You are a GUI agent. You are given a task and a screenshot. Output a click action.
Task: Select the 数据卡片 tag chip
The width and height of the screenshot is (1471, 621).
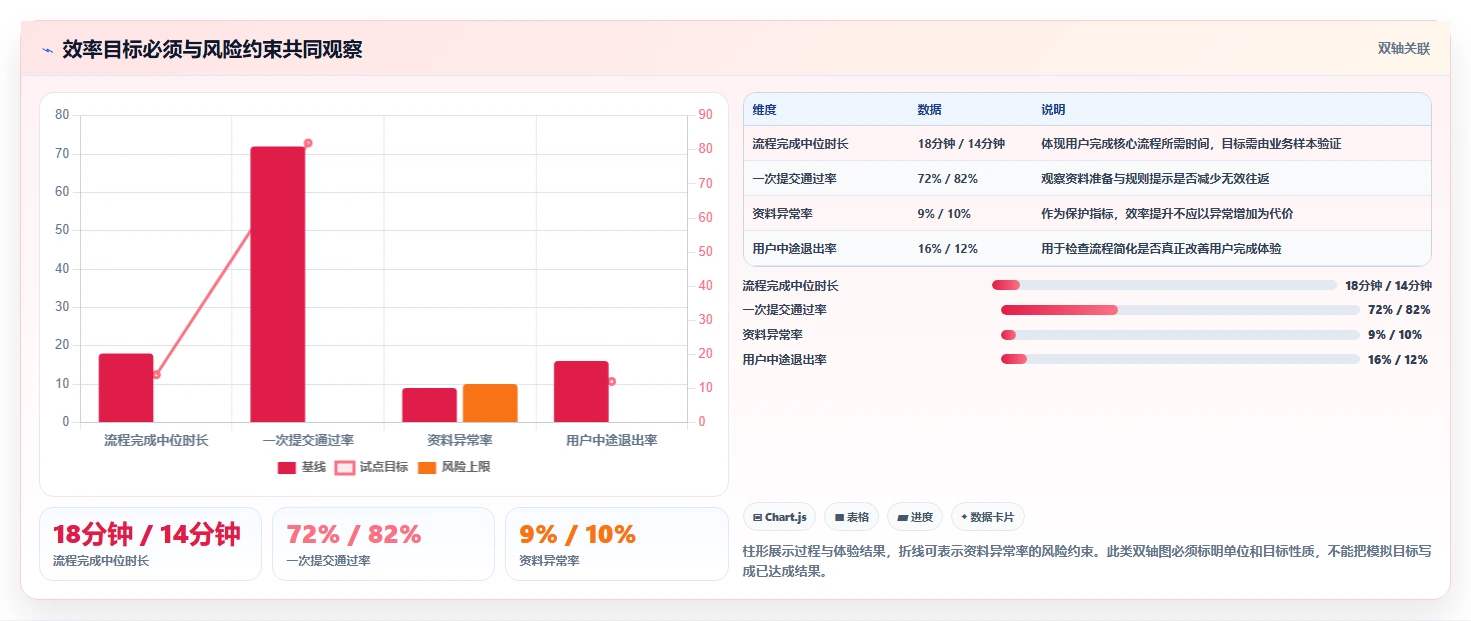point(988,517)
